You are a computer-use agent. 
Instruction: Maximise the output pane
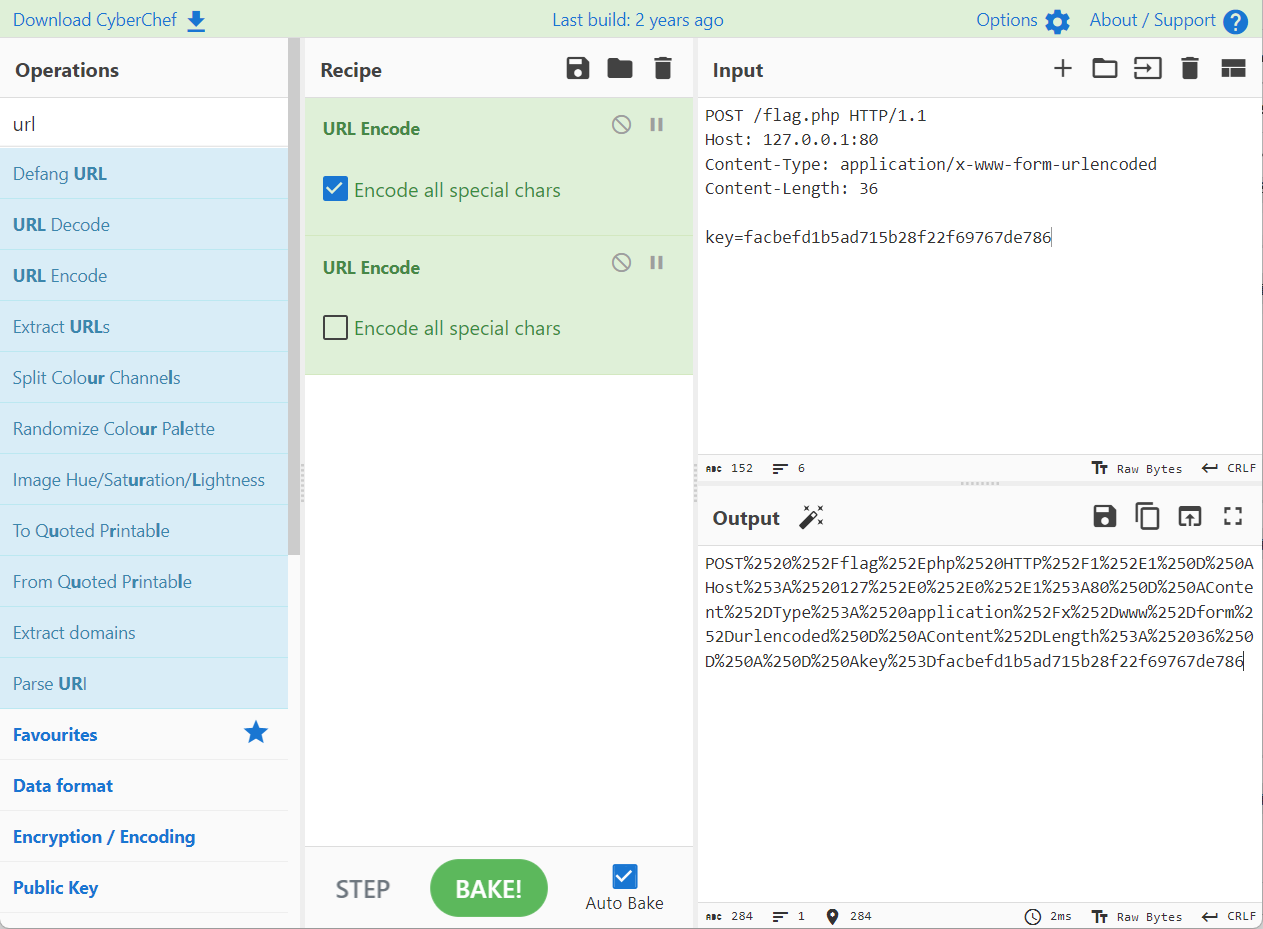pyautogui.click(x=1233, y=516)
